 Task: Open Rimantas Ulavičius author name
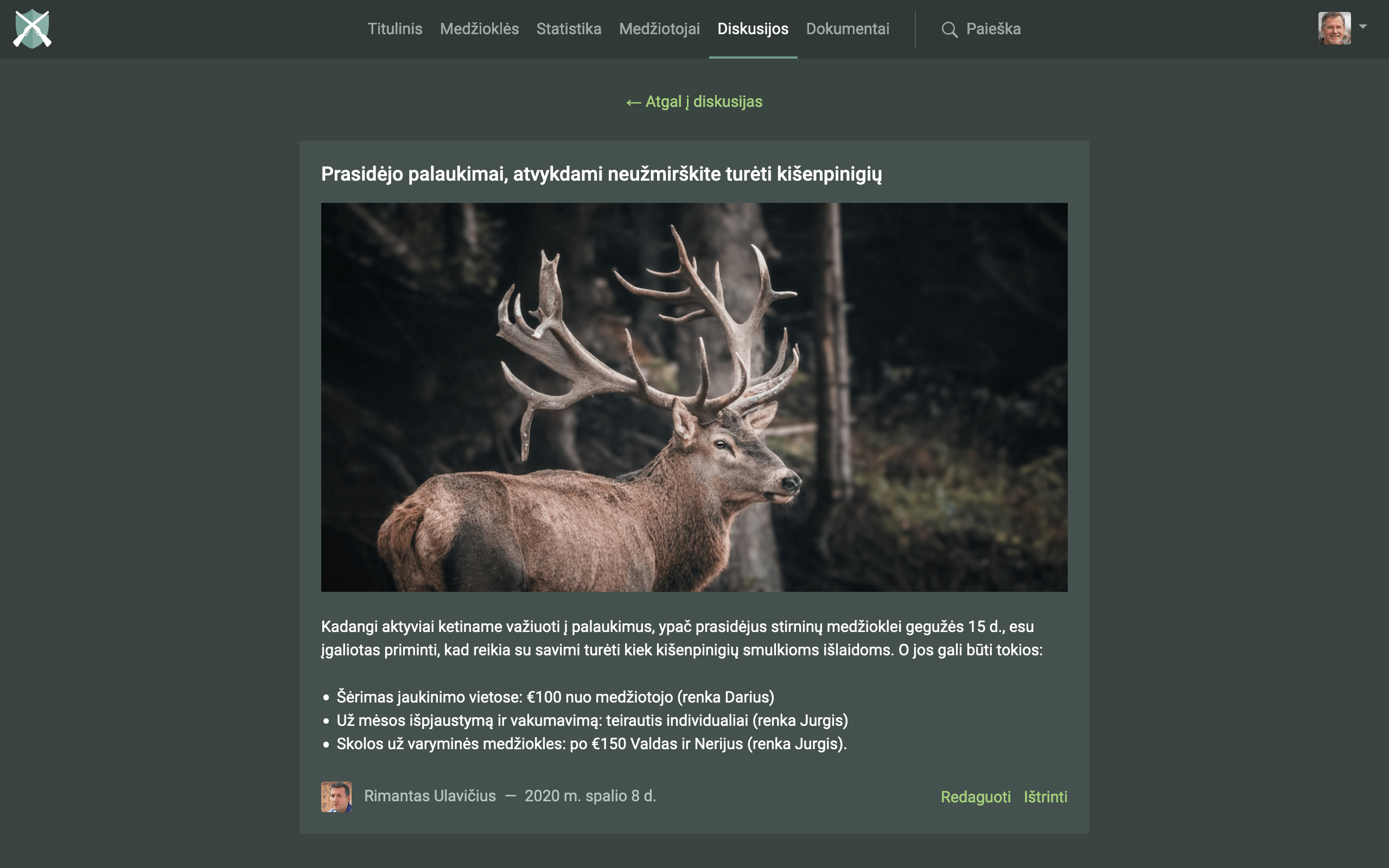pos(429,796)
